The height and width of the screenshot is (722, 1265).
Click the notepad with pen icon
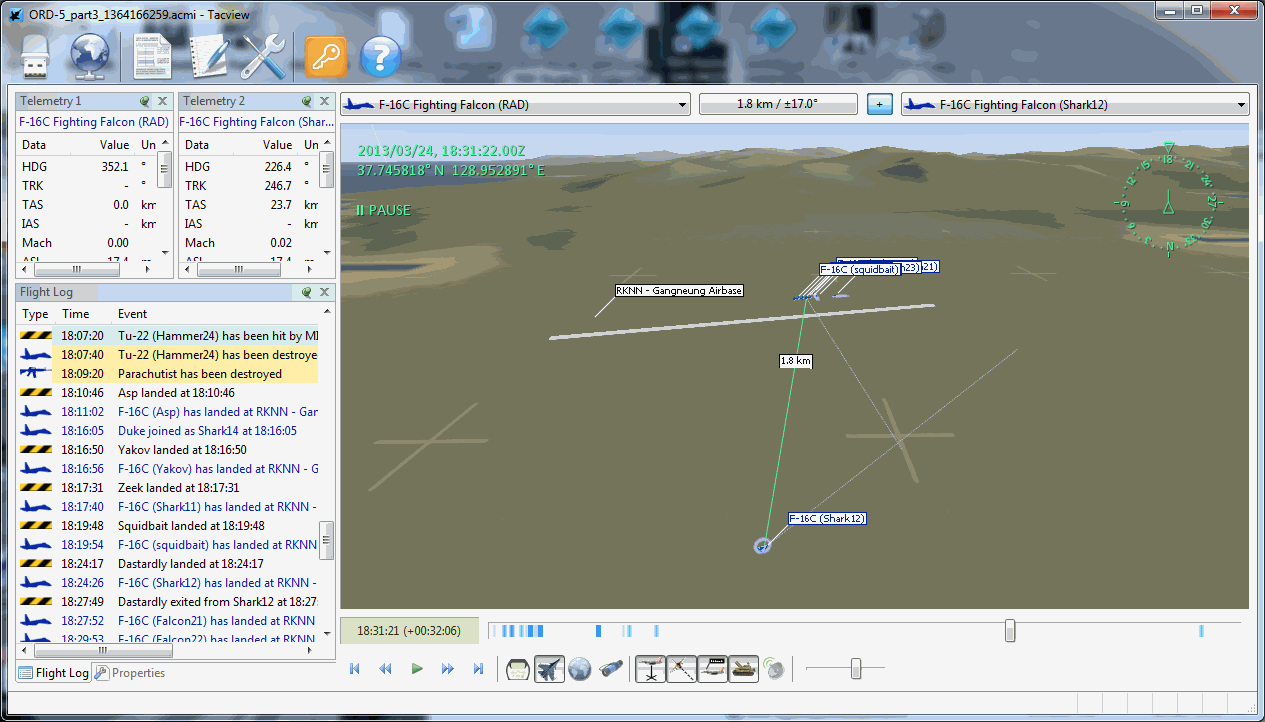tap(209, 57)
